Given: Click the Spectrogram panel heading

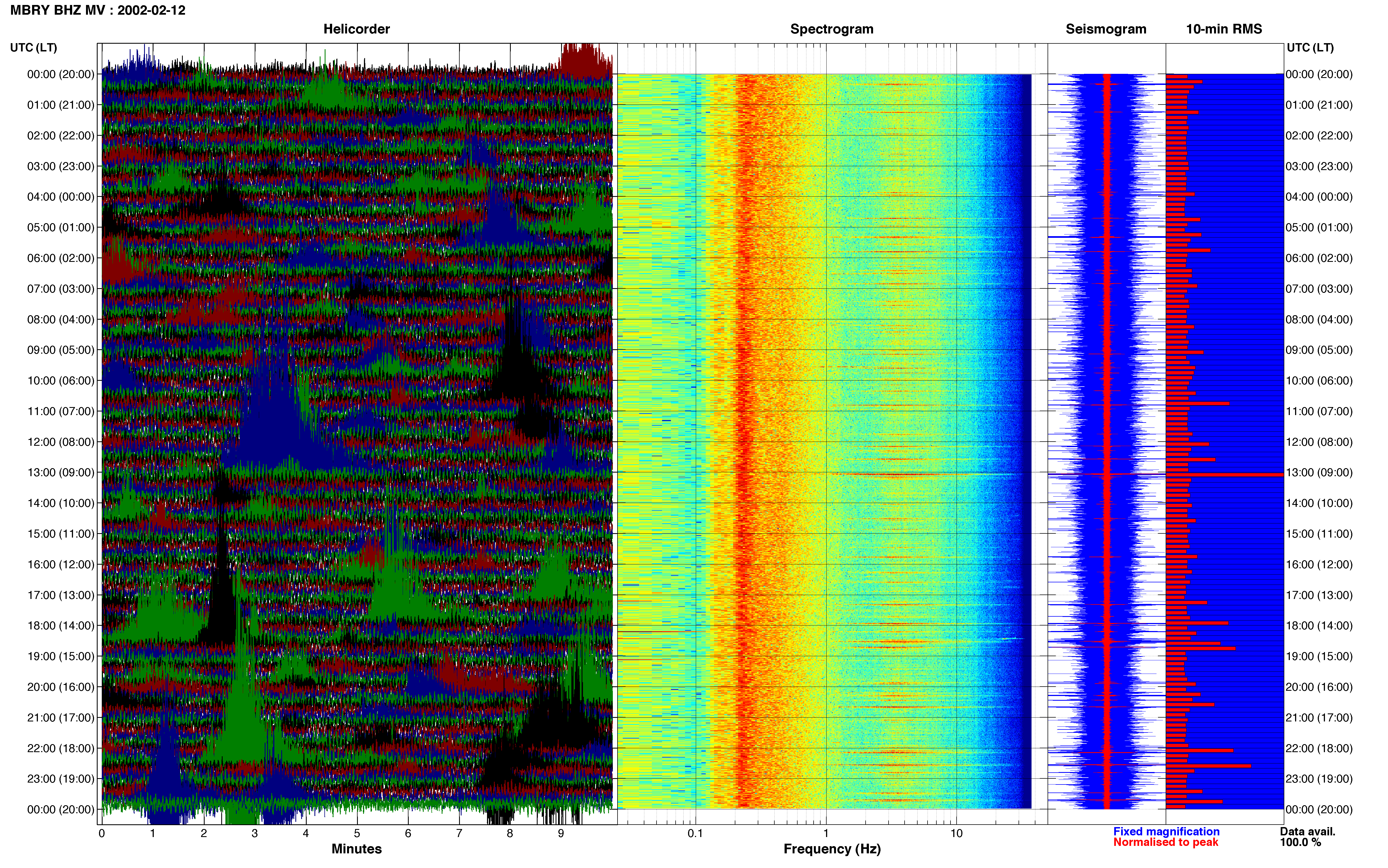Looking at the screenshot, I should [x=832, y=29].
